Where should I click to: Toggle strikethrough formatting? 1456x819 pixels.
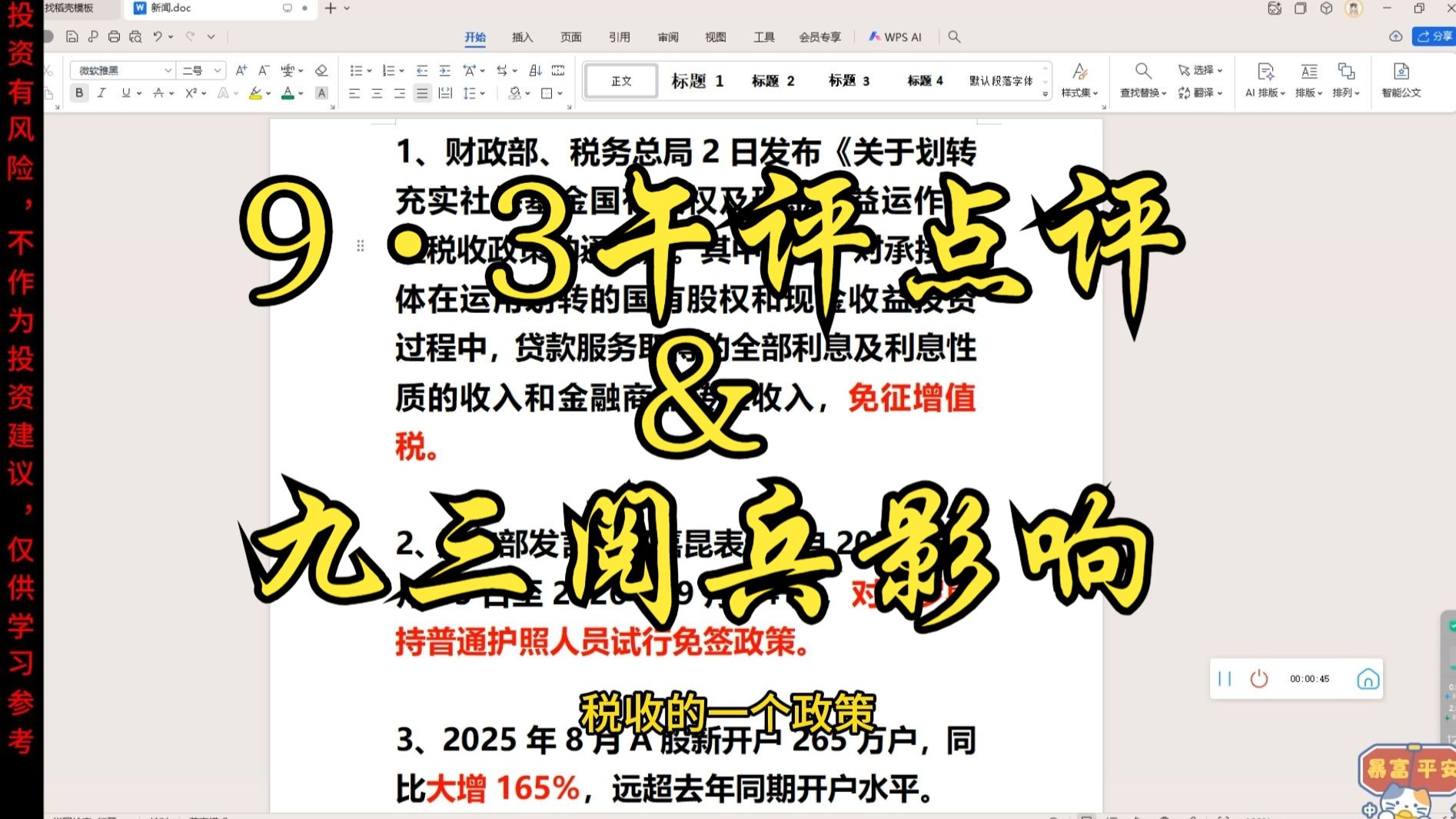click(158, 93)
